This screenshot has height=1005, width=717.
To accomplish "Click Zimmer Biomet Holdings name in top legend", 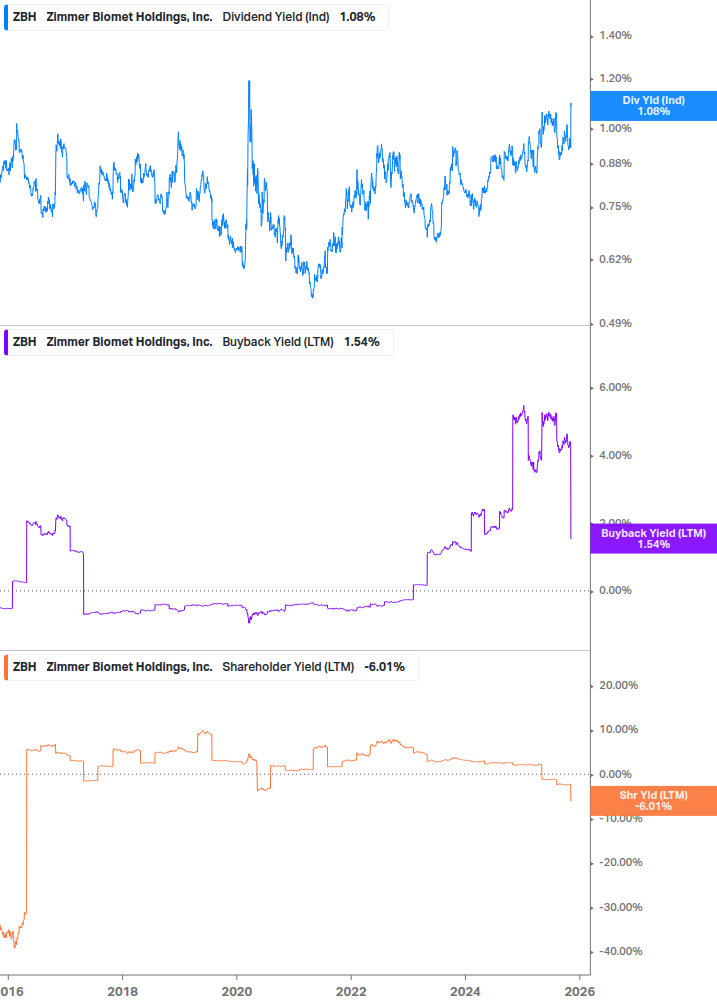I will tap(129, 17).
